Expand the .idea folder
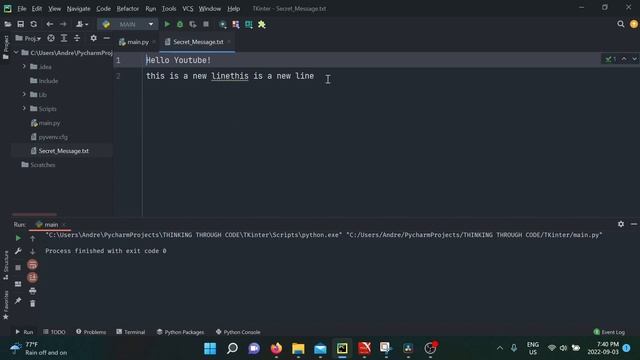This screenshot has height=360, width=640. 24,66
